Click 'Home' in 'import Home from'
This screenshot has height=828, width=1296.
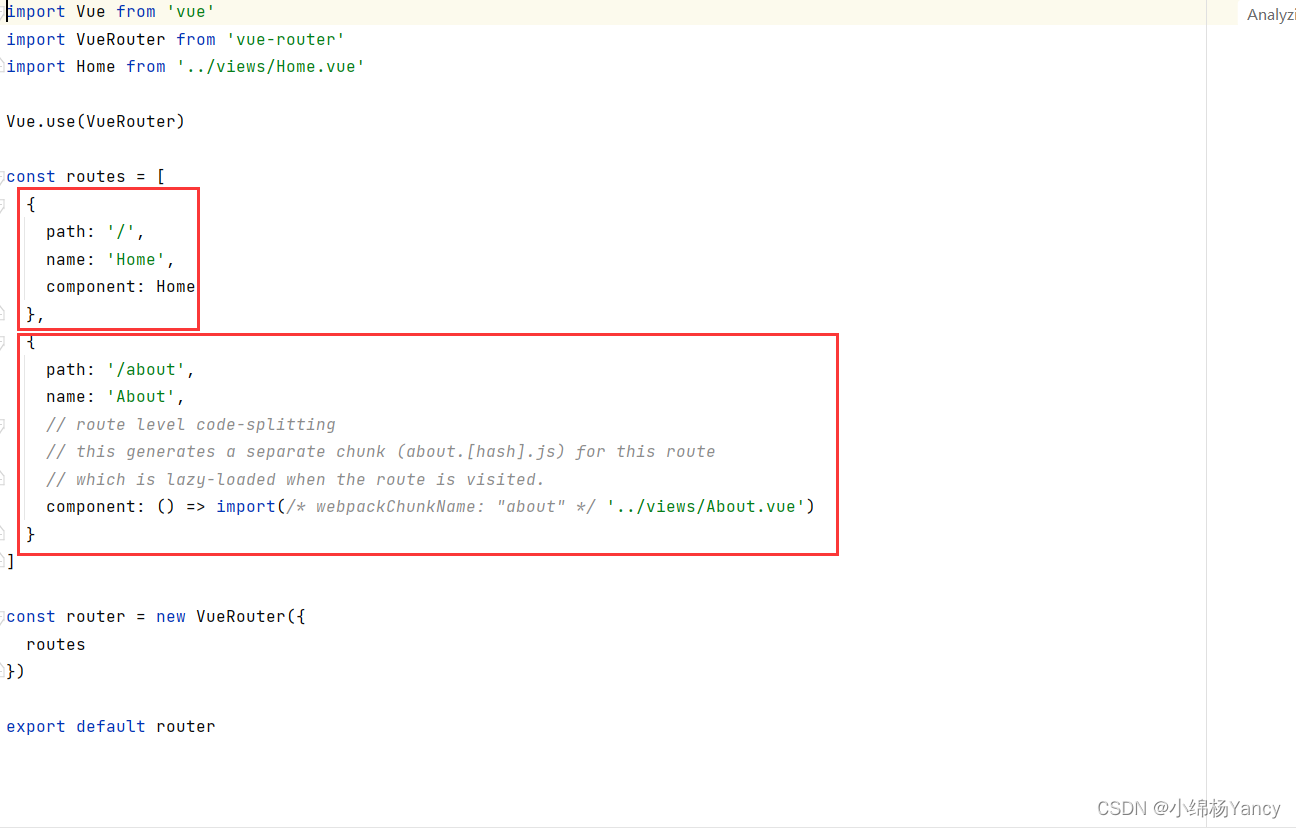click(x=96, y=67)
